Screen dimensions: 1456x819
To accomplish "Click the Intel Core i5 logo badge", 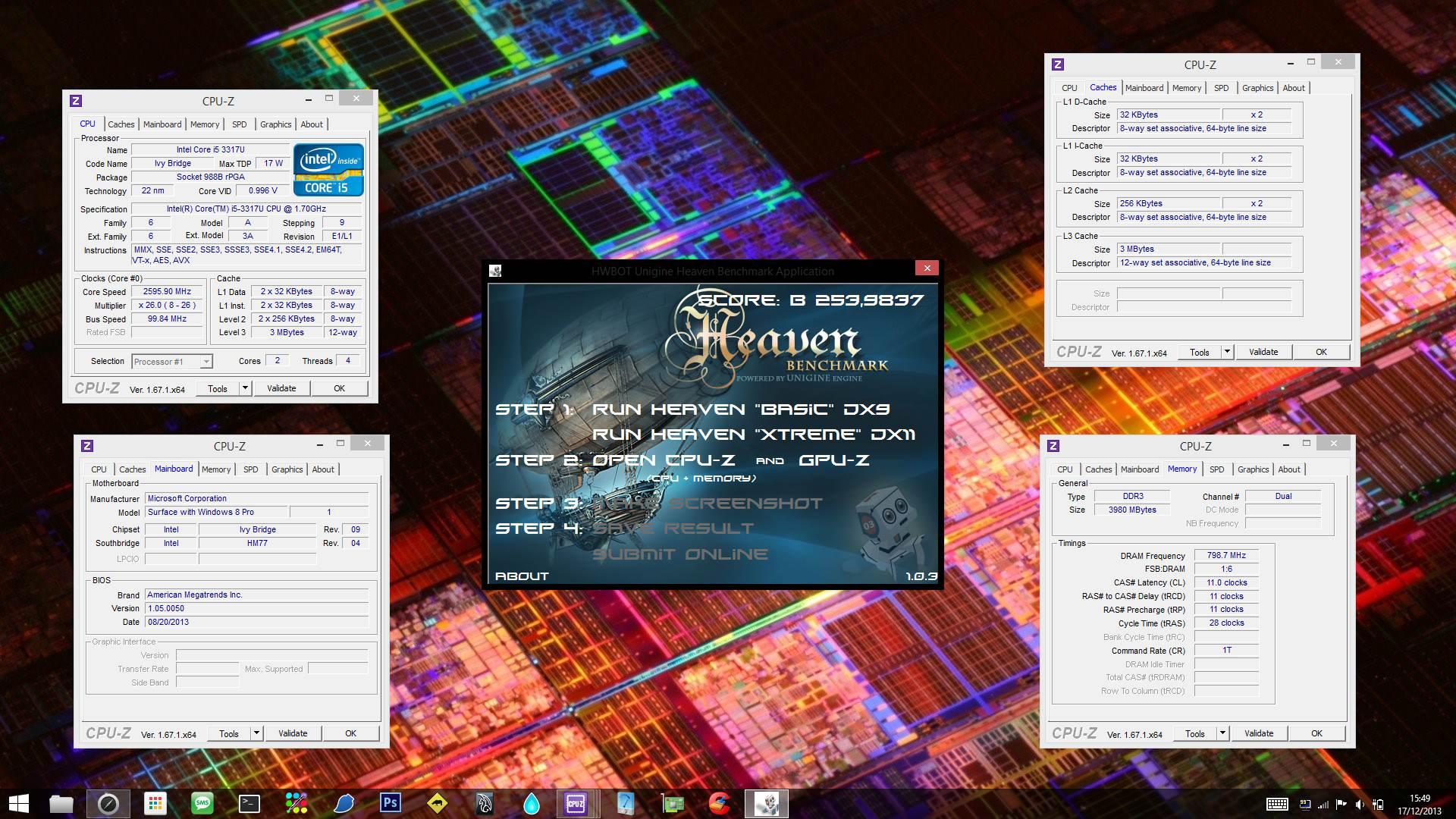I will [x=328, y=171].
